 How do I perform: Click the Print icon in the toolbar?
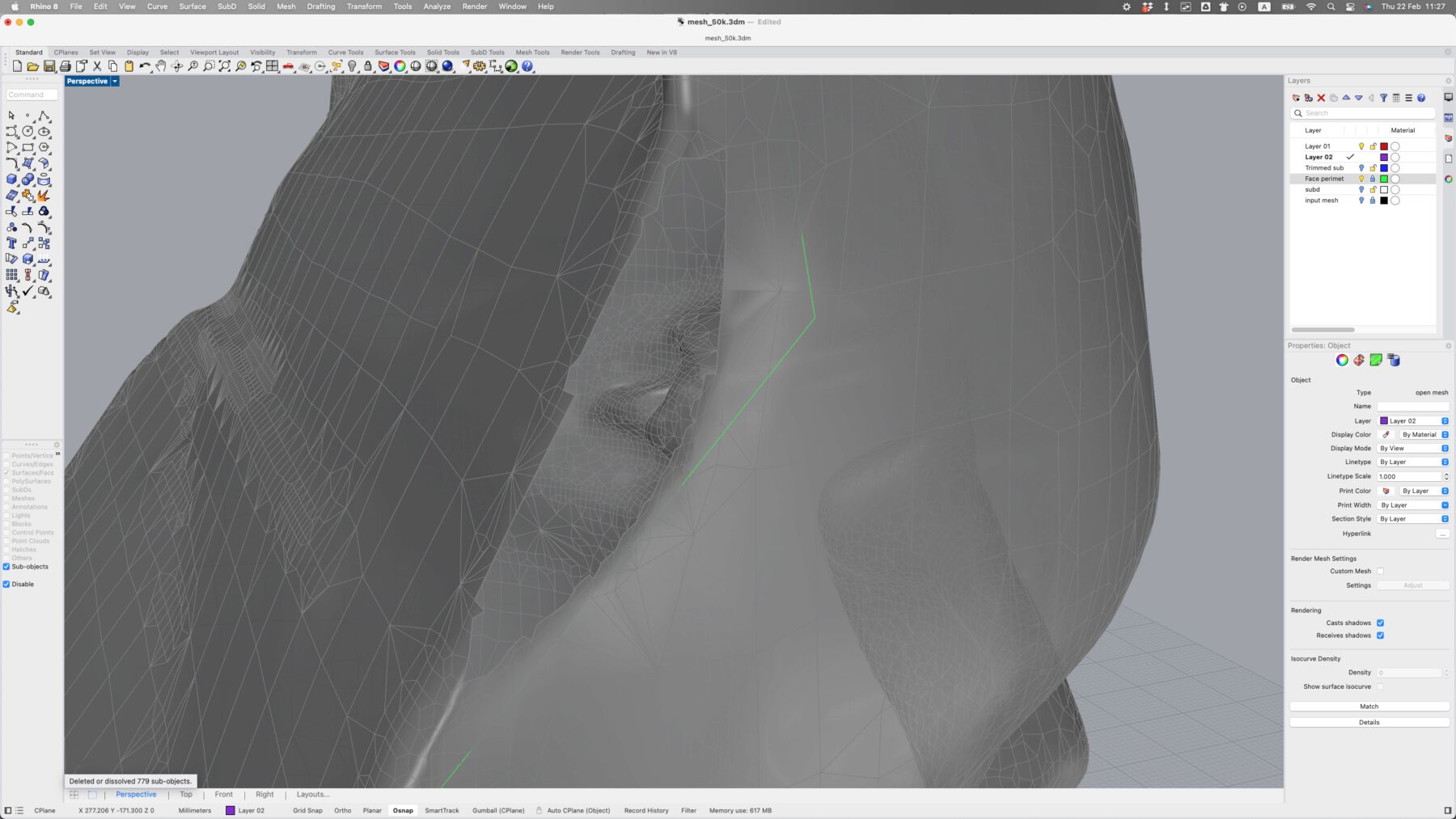[x=66, y=66]
